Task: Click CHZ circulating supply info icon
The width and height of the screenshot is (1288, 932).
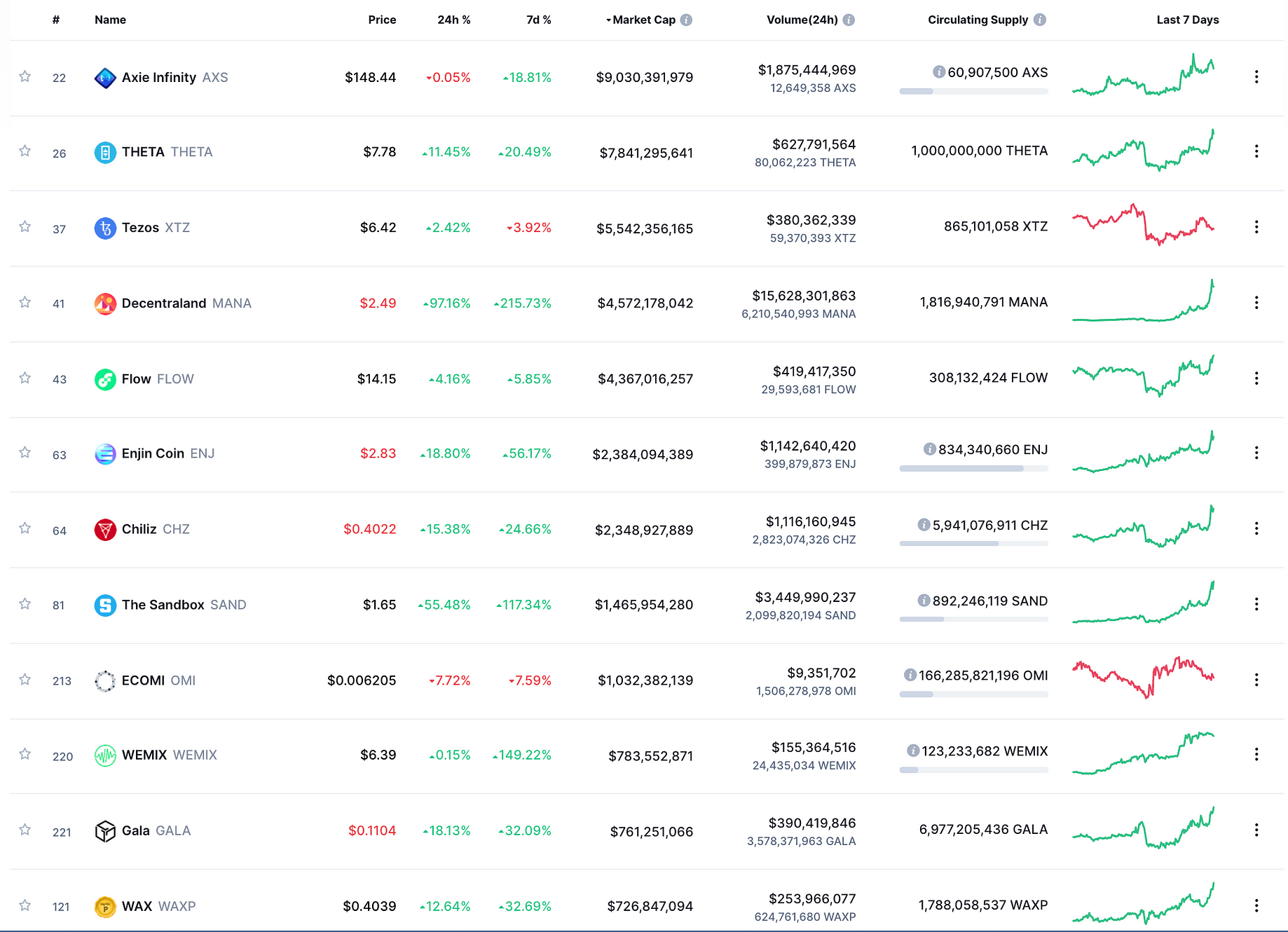Action: point(924,524)
